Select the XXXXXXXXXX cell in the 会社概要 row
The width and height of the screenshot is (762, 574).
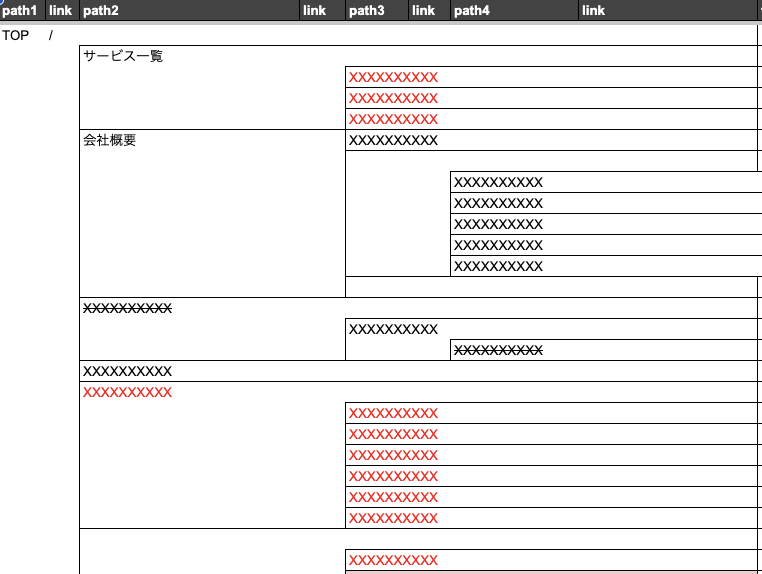pos(393,140)
